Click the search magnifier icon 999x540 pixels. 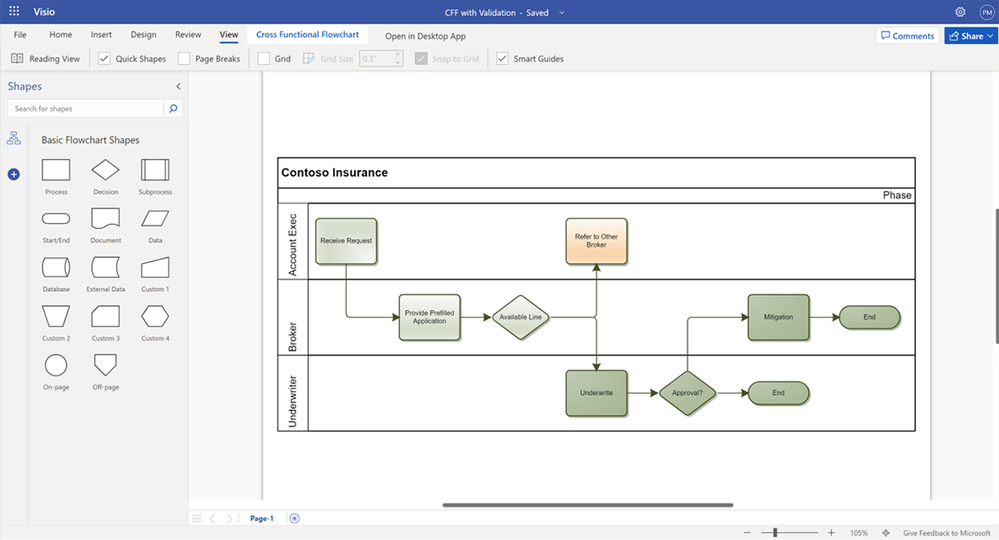173,109
